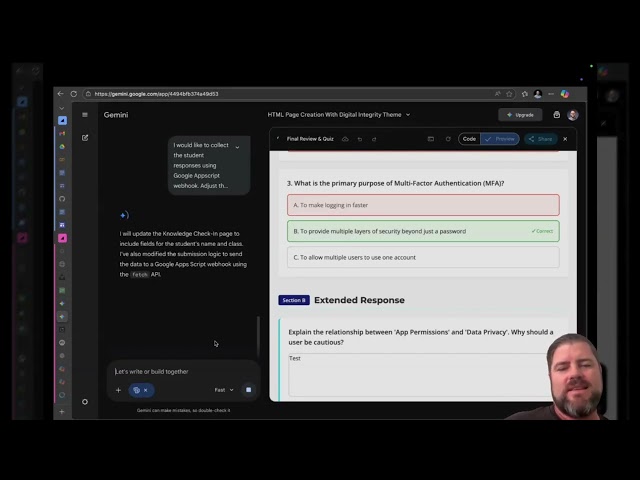Select answer B. To provide multiple layers of security
Viewport: 640px width, 480px height.
423,231
